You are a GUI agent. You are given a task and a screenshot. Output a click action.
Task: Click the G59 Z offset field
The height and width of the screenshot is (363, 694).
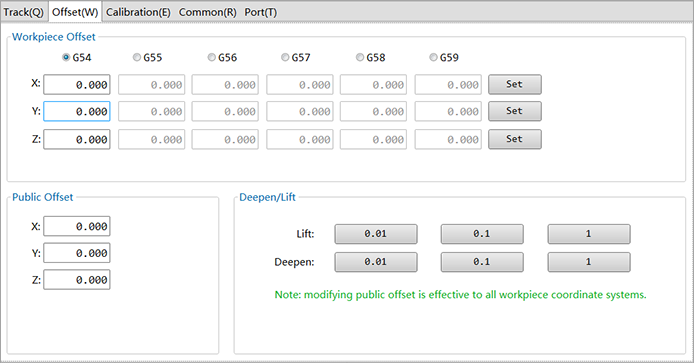[x=448, y=139]
